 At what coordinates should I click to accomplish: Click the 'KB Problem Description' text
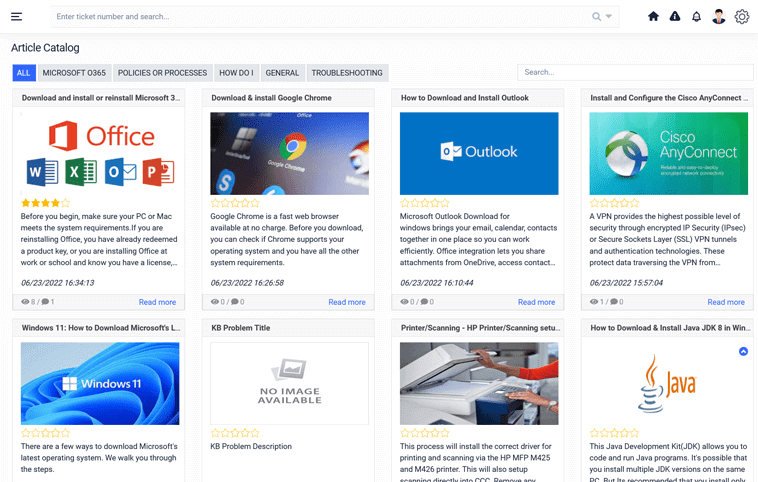tap(251, 446)
